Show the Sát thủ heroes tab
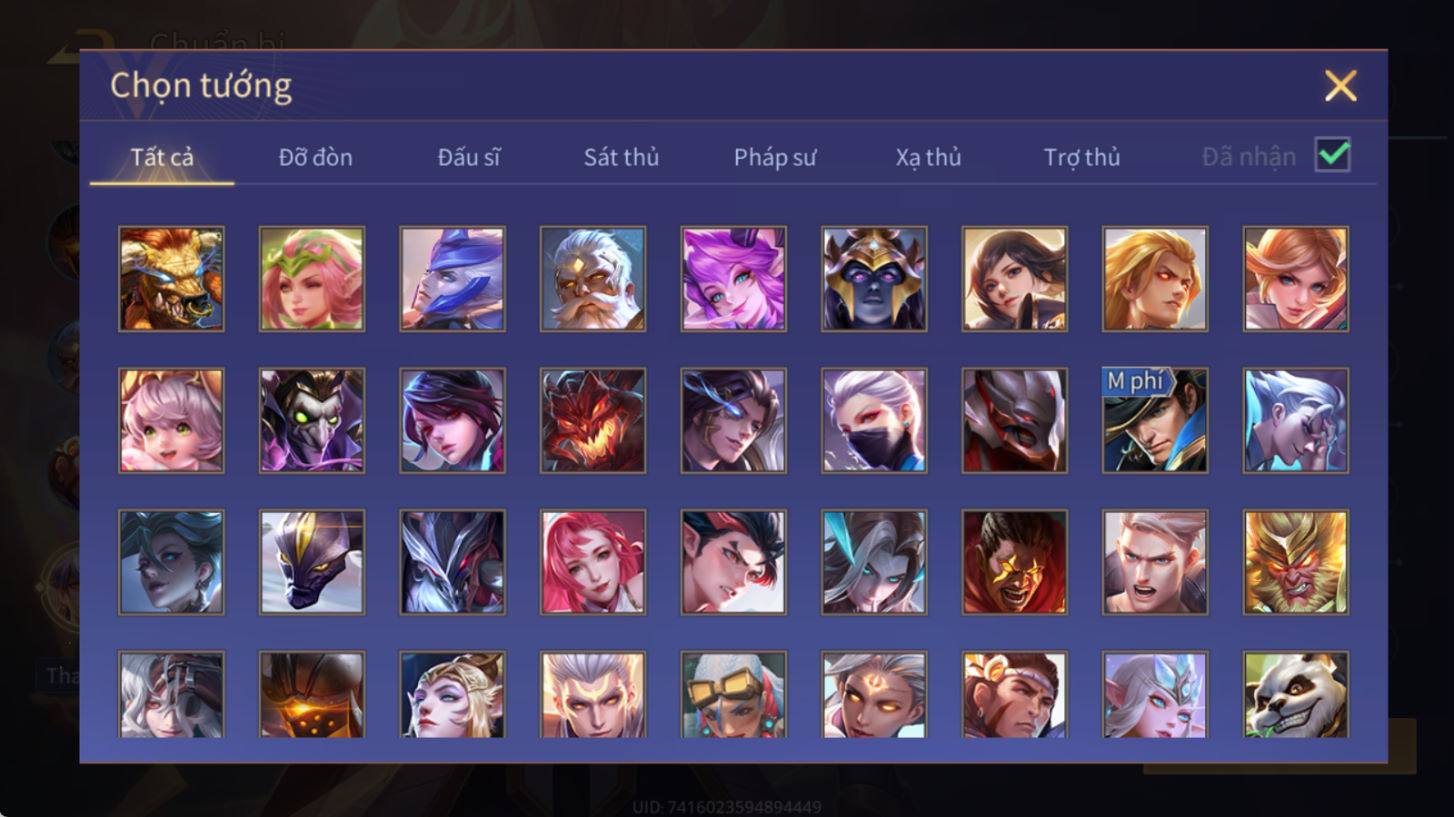 coord(621,157)
